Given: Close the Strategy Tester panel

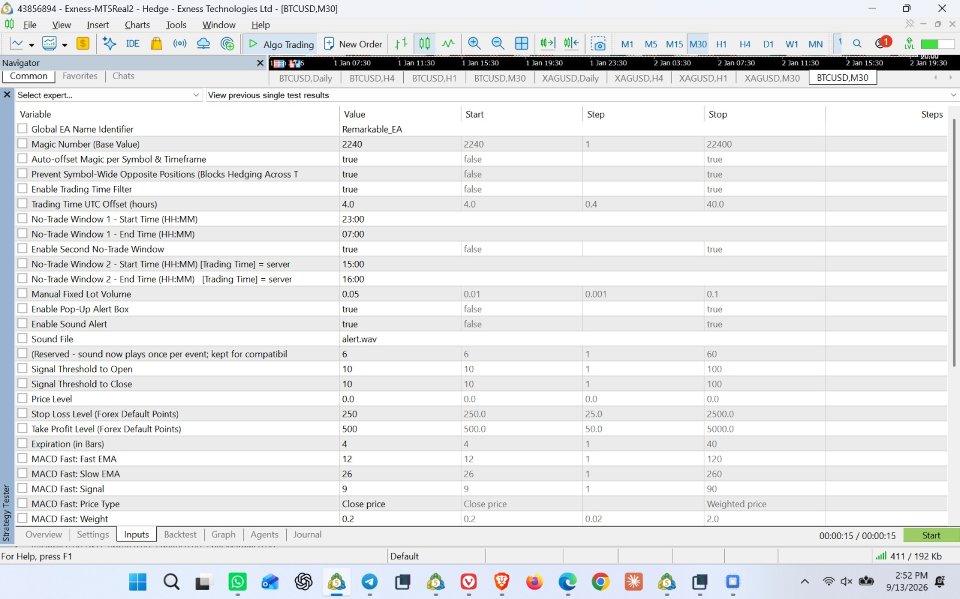Looking at the screenshot, I should 7,95.
